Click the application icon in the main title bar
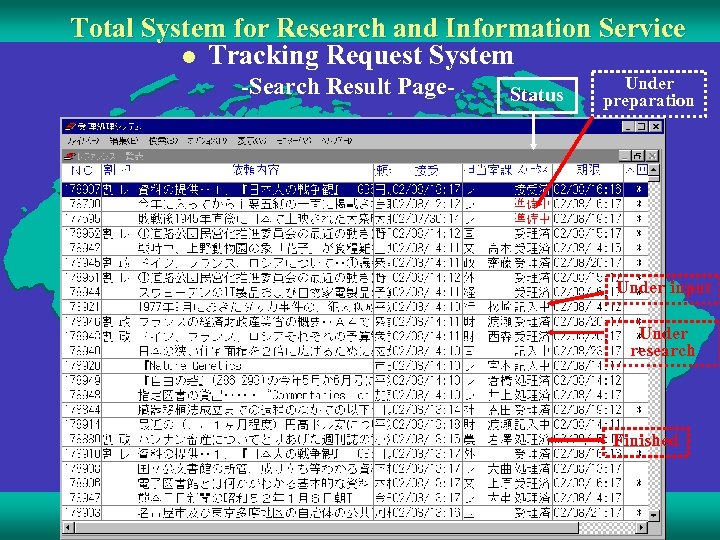The width and height of the screenshot is (720, 540). 70,126
